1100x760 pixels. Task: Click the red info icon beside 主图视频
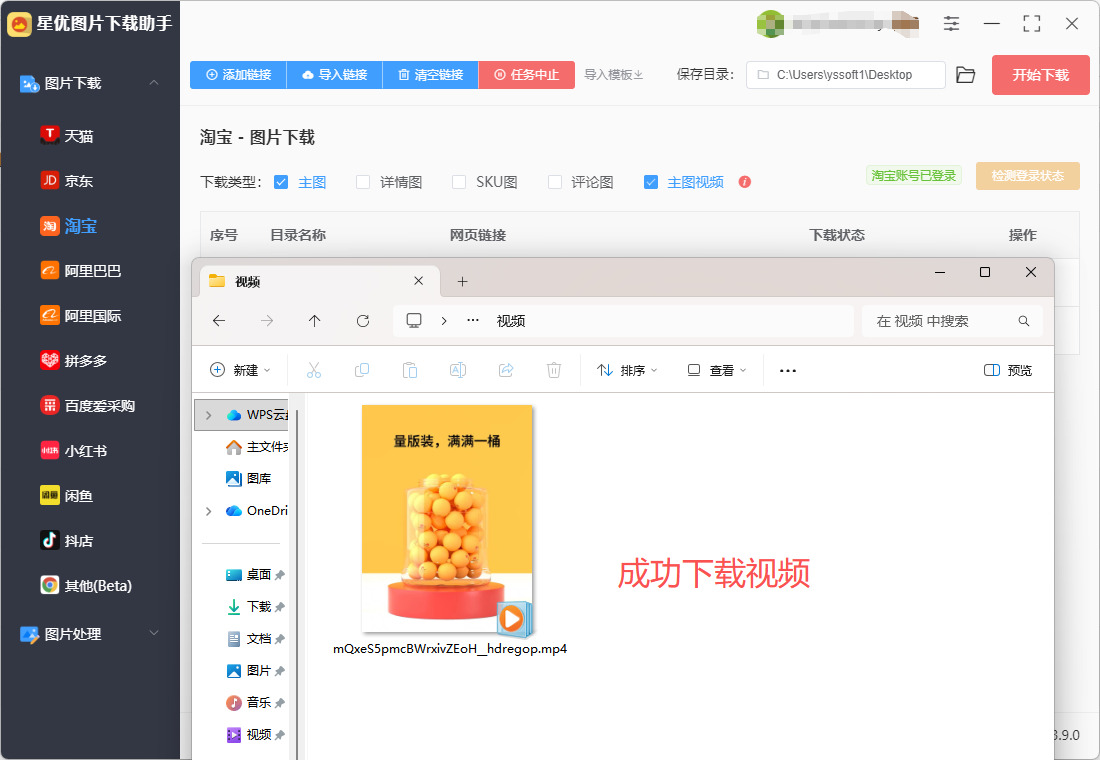click(745, 182)
